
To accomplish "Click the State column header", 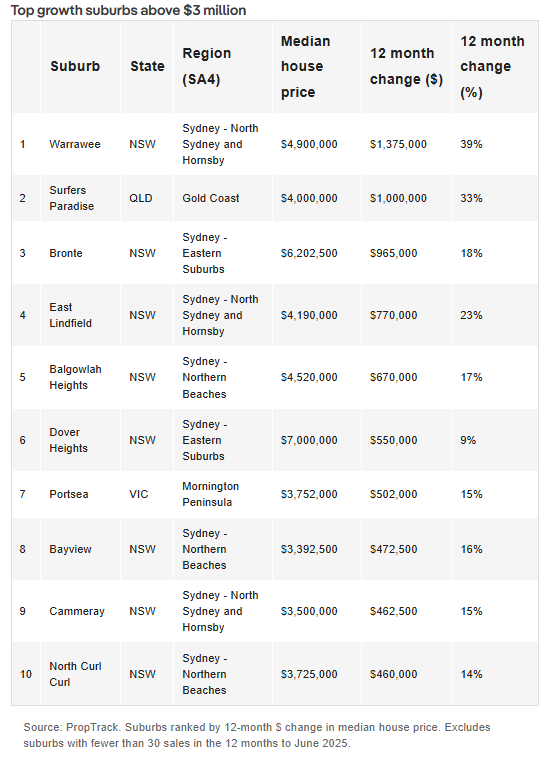I will 147,66.
